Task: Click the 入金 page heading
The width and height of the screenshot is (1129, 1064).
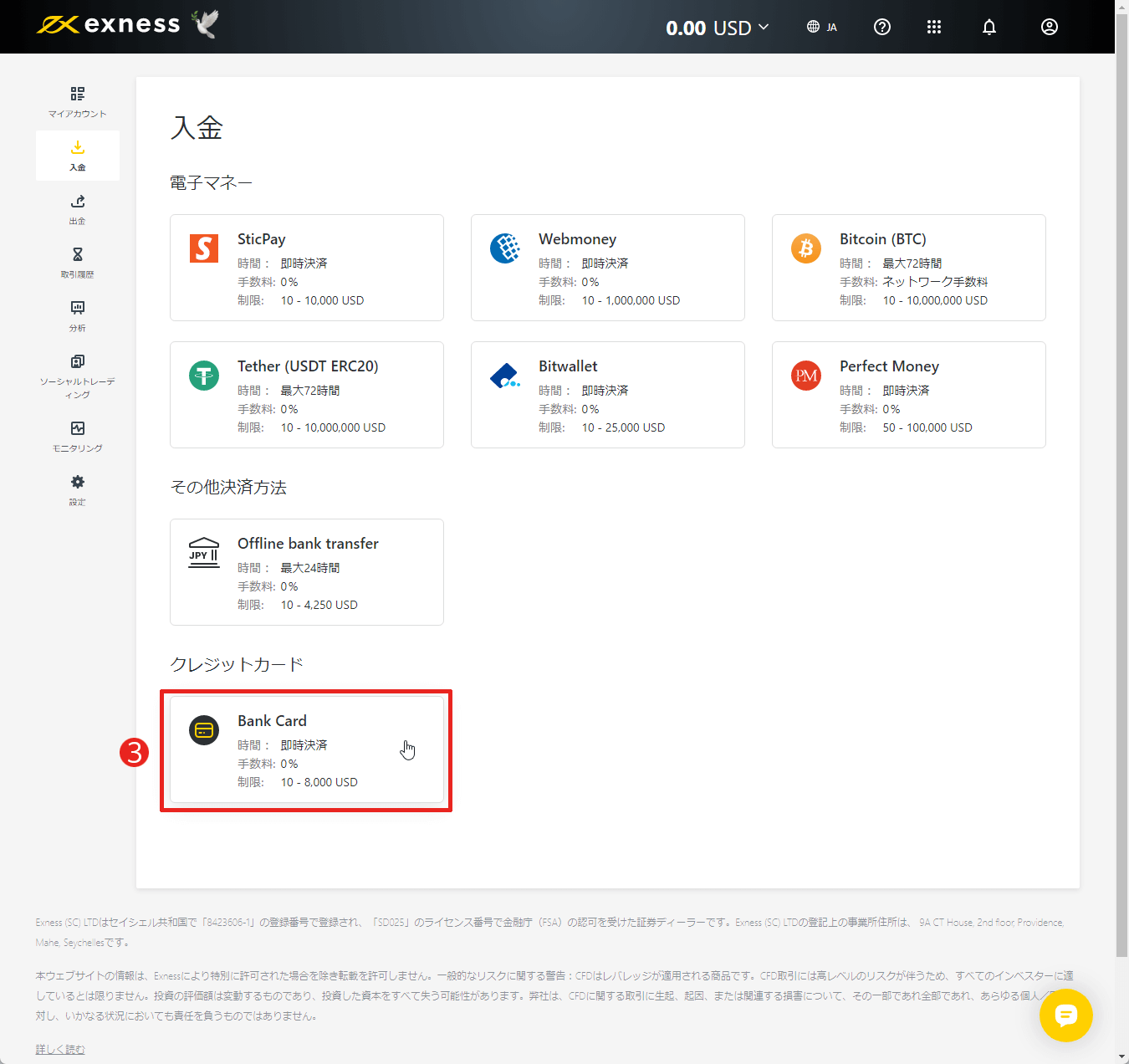Action: point(197,128)
